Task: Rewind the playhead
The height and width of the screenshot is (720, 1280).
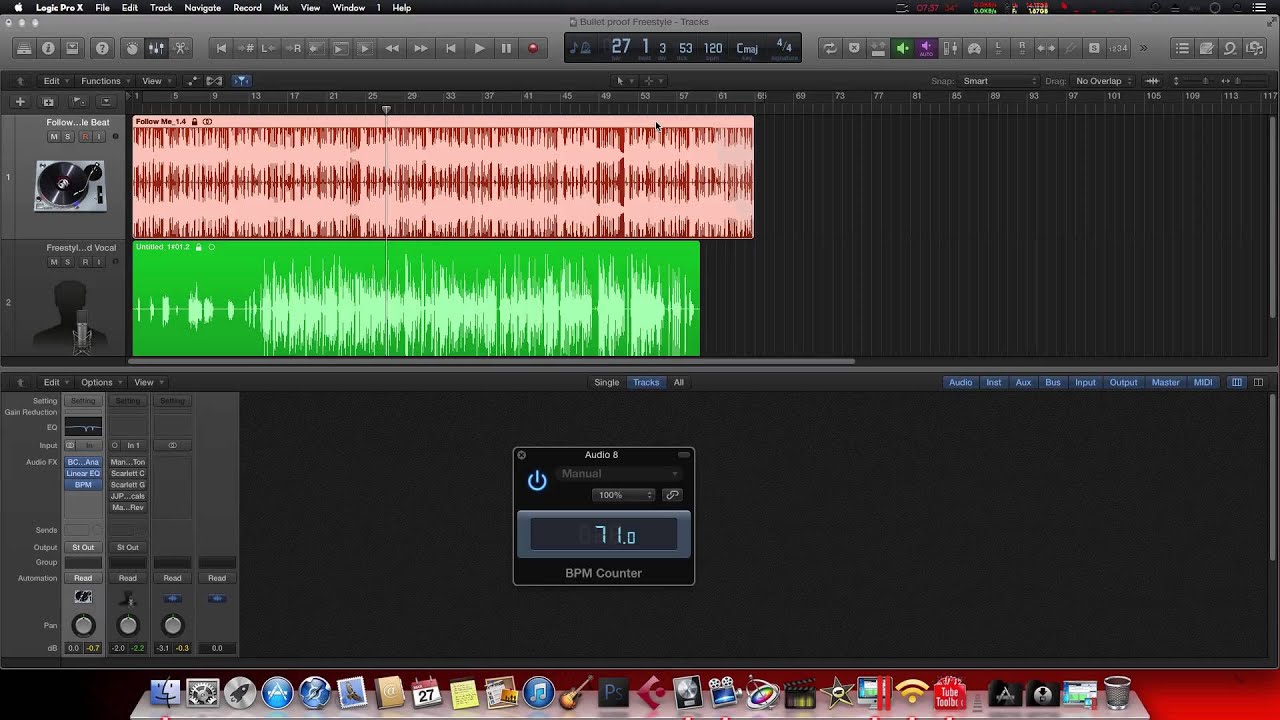Action: point(392,48)
